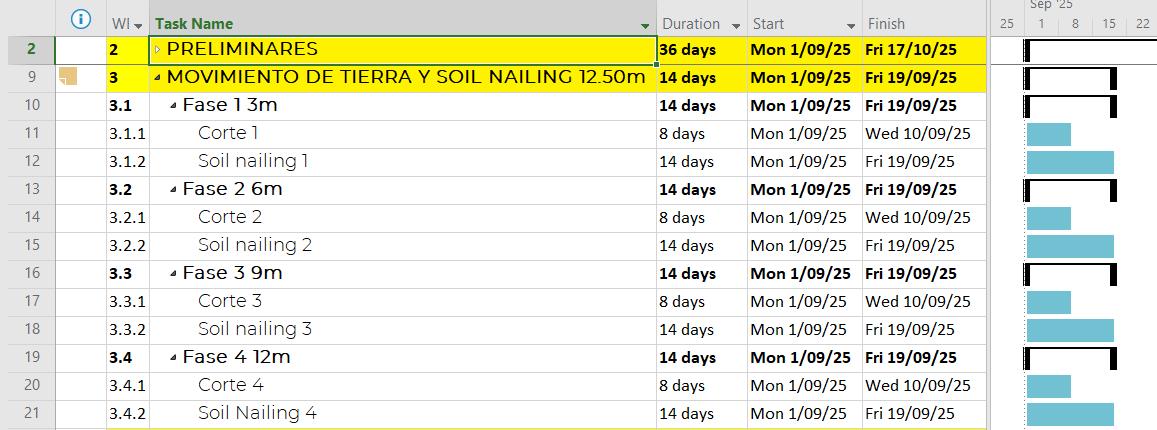Select row header number 14
1157x430 pixels.
pyautogui.click(x=32, y=217)
